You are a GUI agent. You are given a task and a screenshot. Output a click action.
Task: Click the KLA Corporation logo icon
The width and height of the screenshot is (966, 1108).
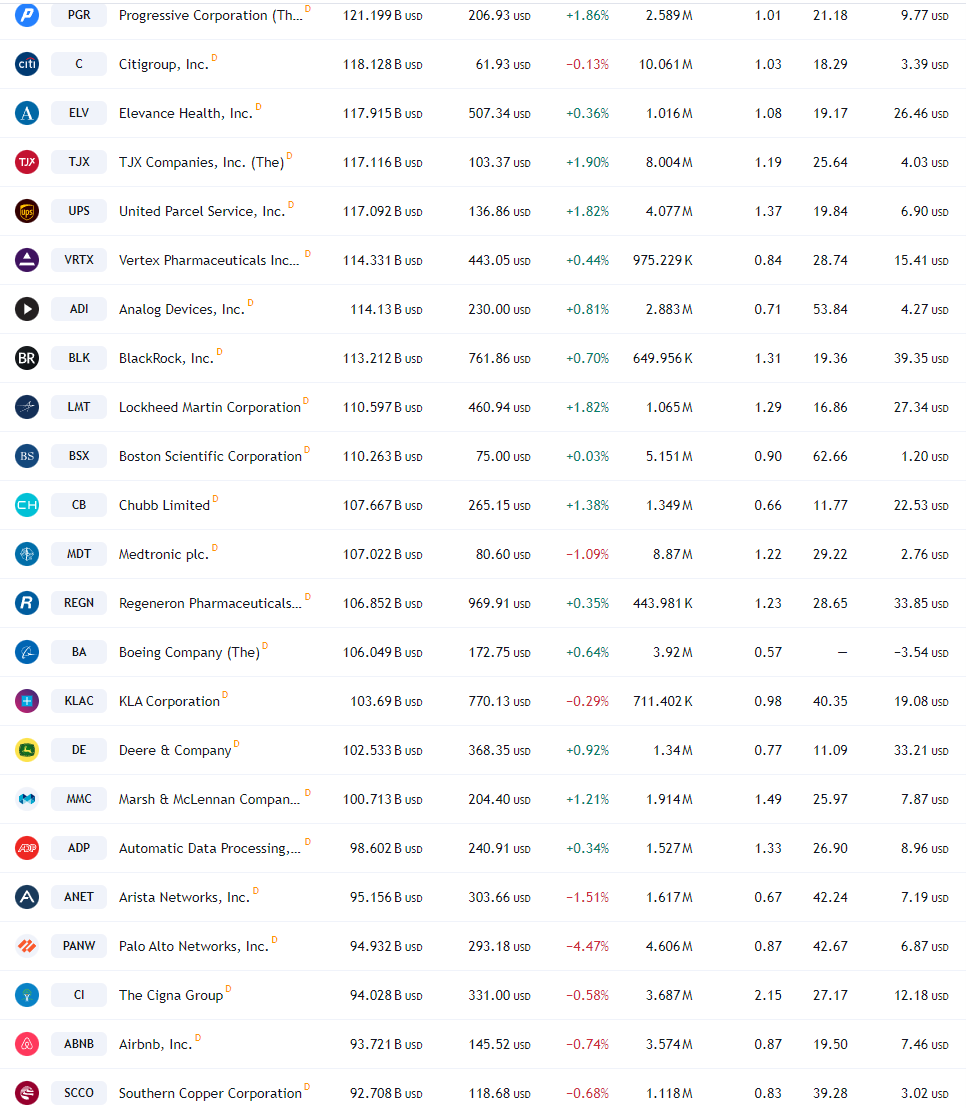27,701
